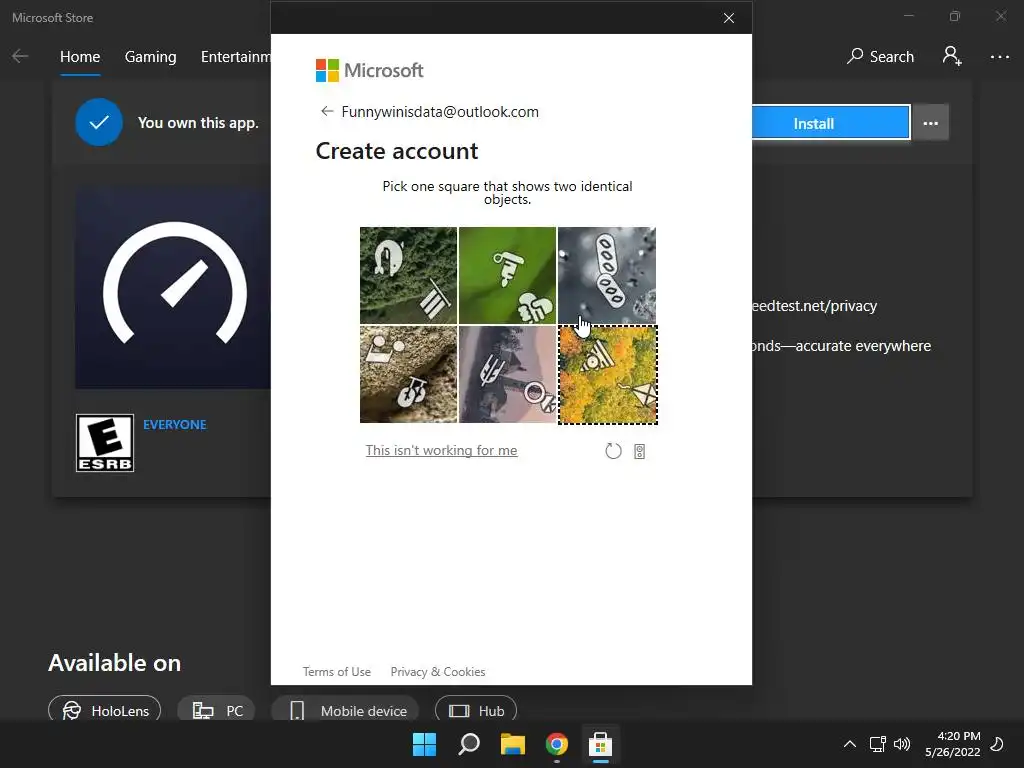Select the HoloLens platform chip

pos(104,711)
